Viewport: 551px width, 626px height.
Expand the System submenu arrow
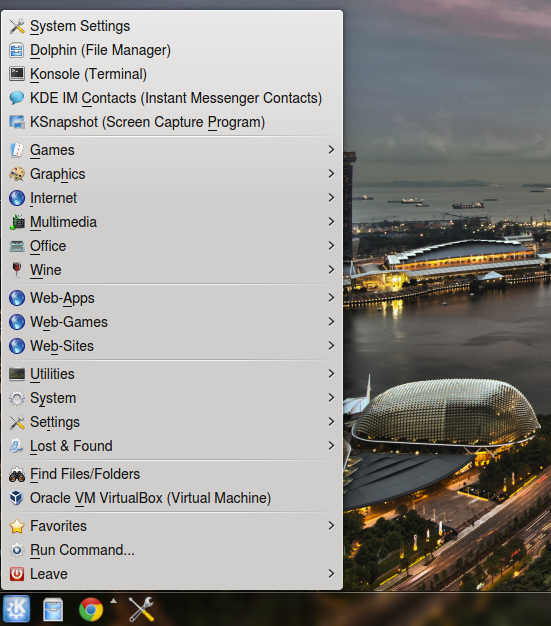pyautogui.click(x=331, y=398)
